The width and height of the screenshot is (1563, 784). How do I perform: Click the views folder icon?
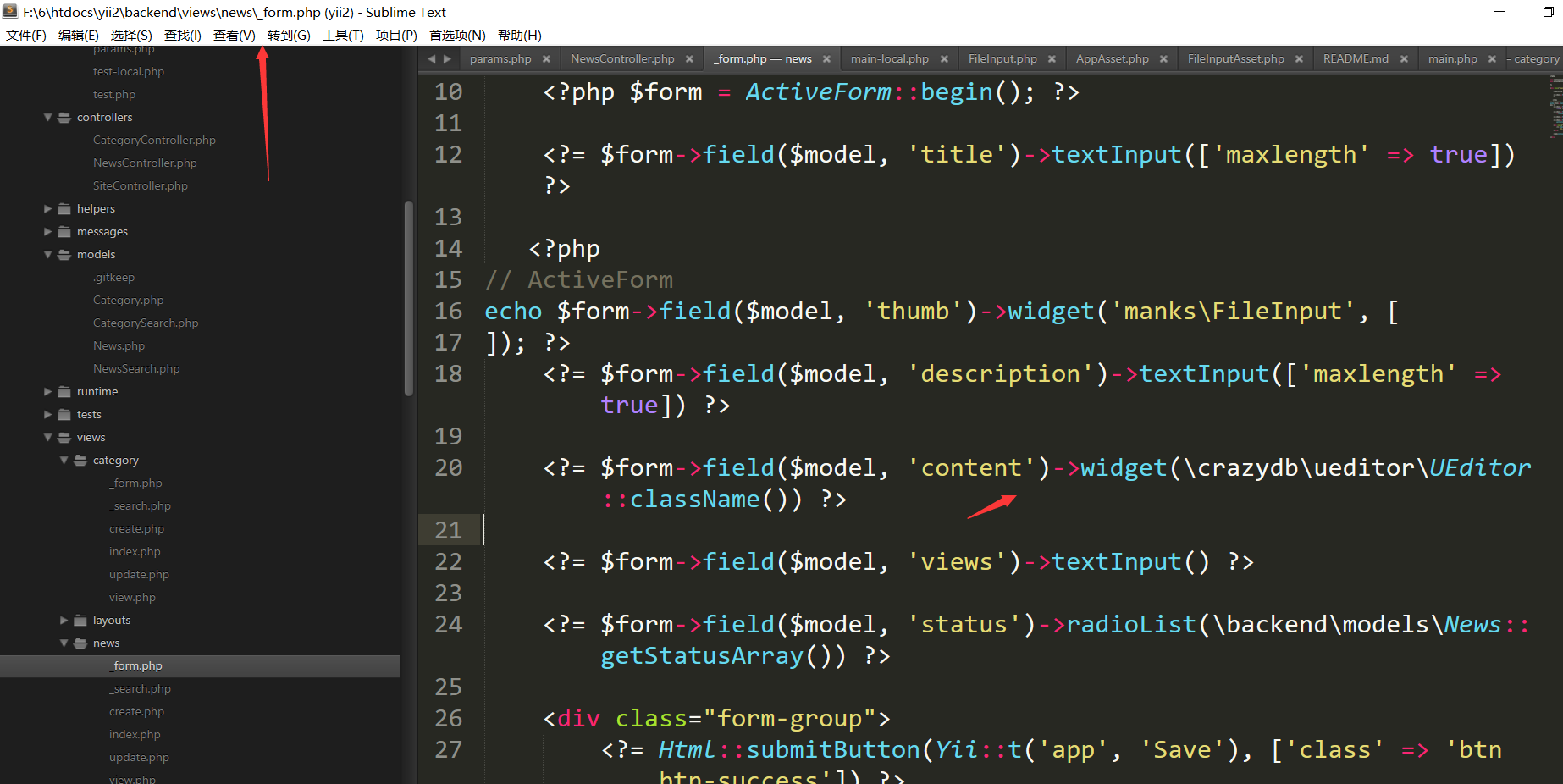[x=64, y=438]
